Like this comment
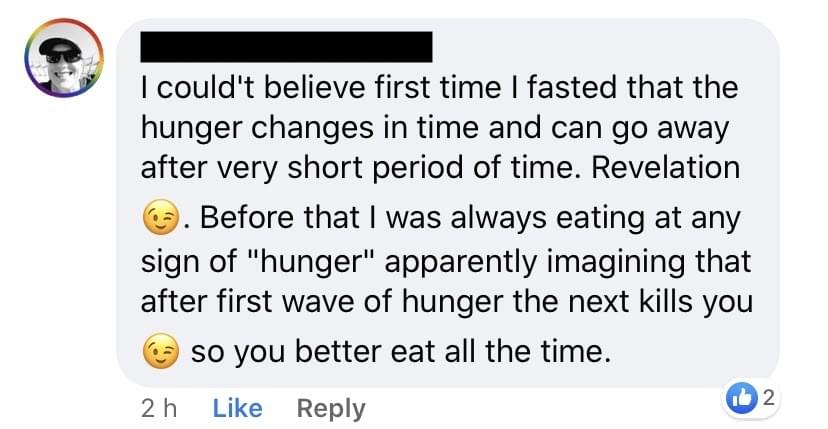This screenshot has width=828, height=429. coord(237,408)
